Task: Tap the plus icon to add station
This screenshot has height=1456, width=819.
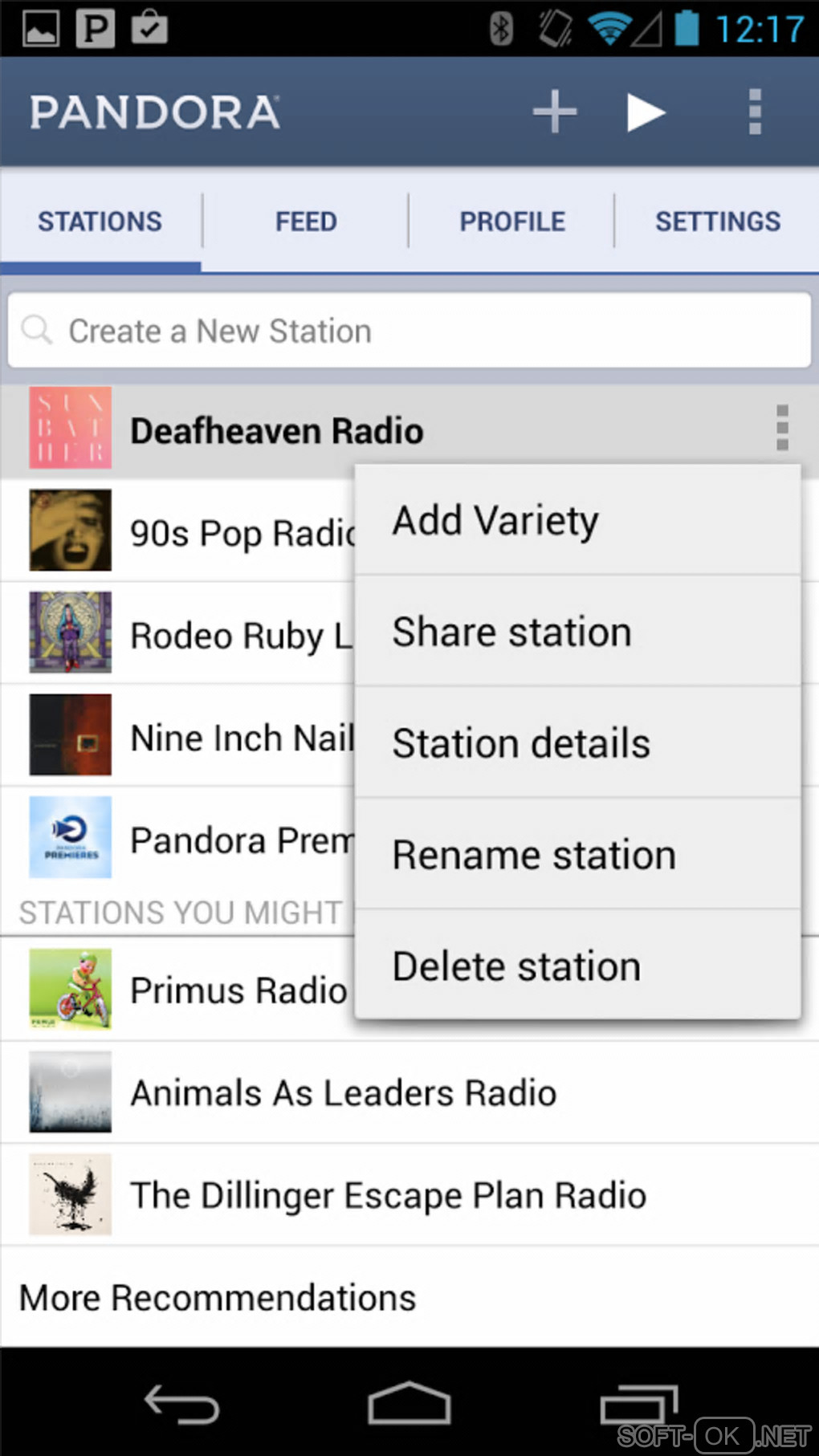Action: 554,112
